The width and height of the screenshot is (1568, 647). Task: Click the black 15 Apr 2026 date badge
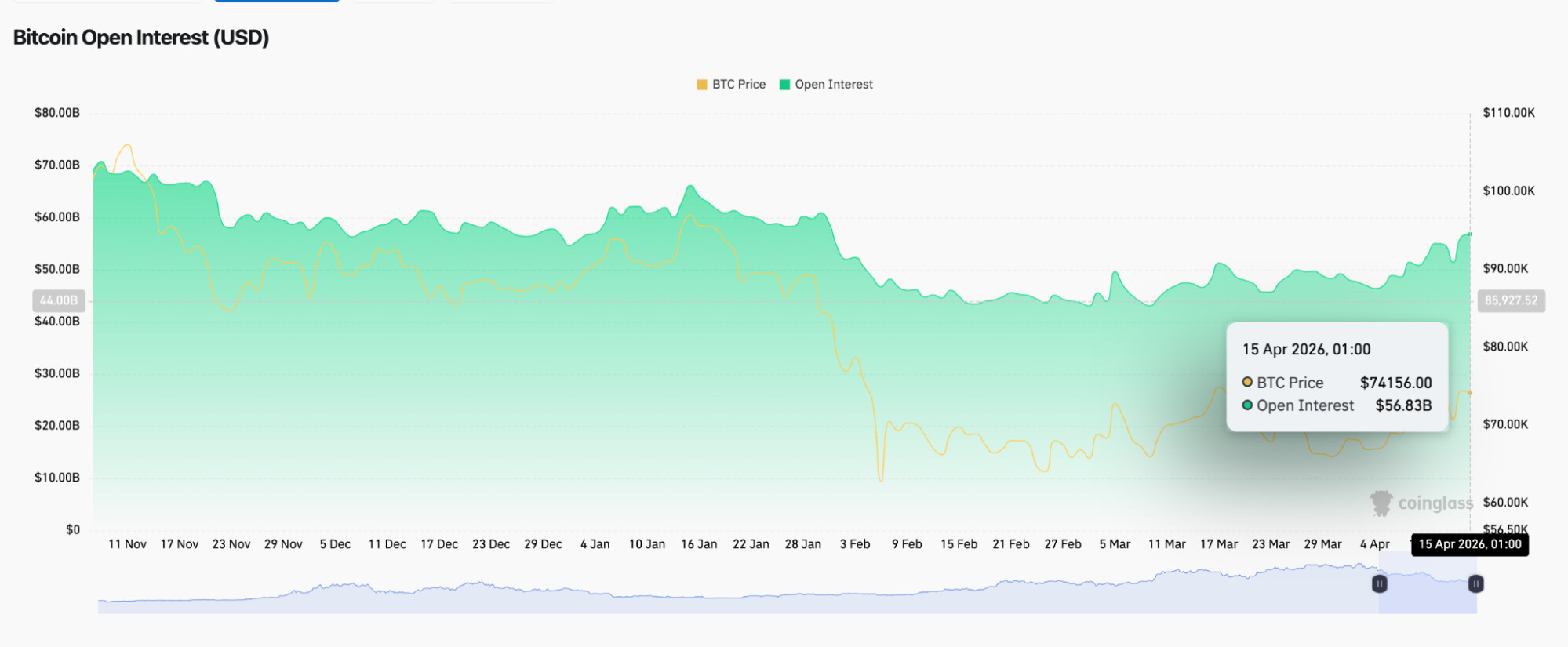click(x=1469, y=544)
